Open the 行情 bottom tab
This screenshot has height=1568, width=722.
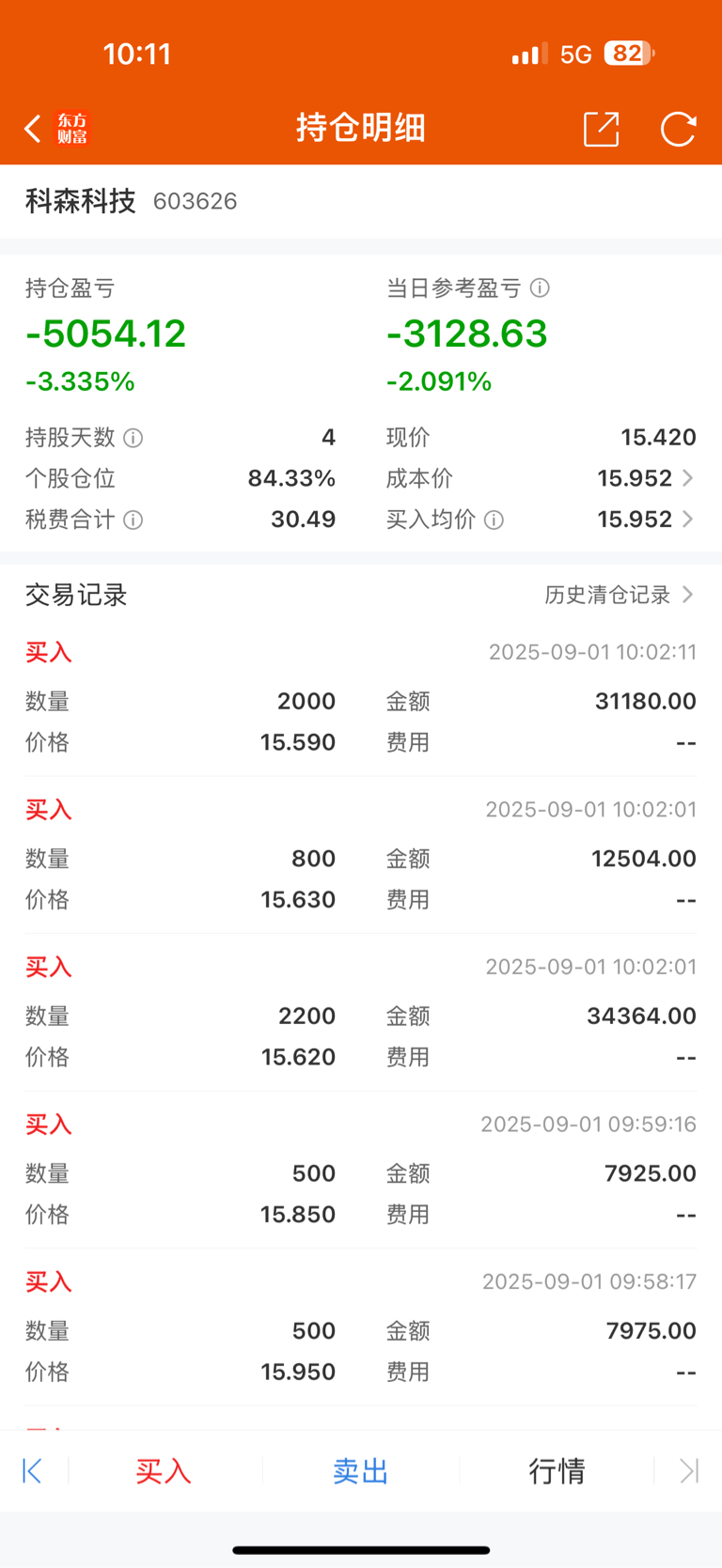point(557,1470)
